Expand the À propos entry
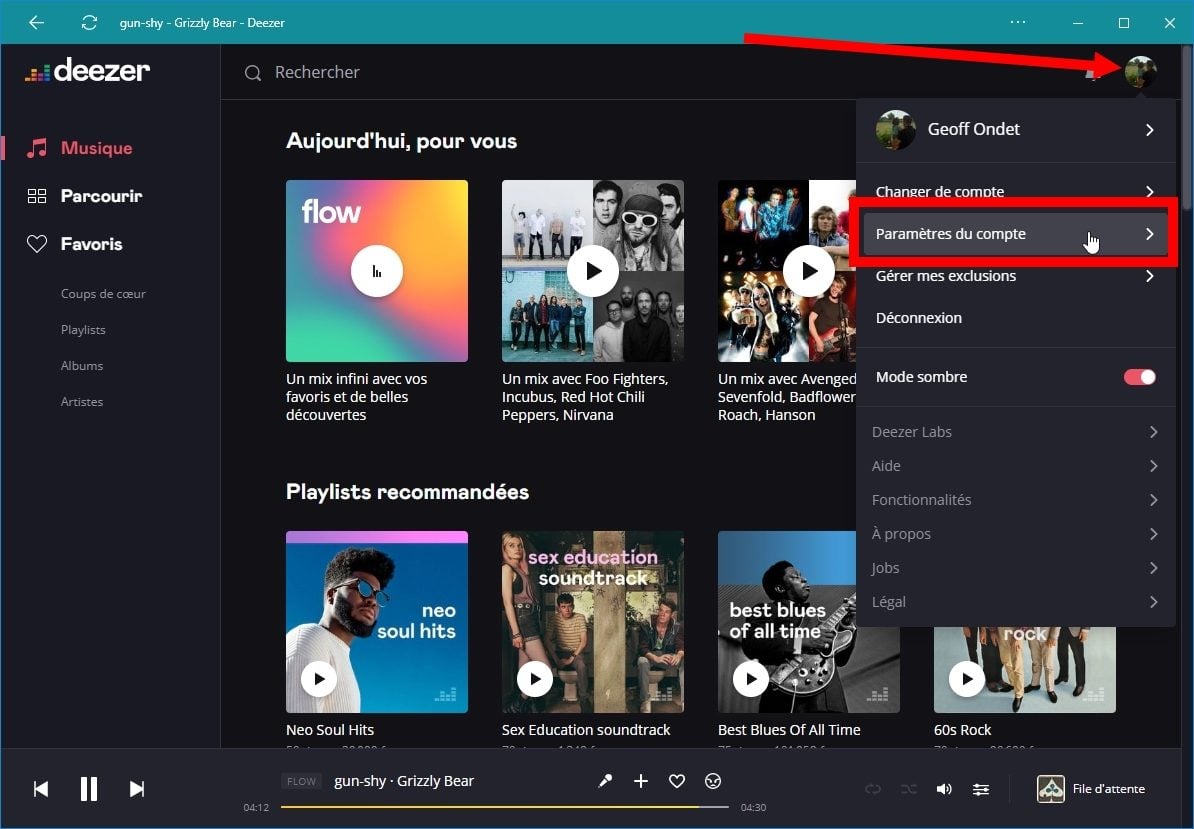1194x829 pixels. (x=1016, y=534)
